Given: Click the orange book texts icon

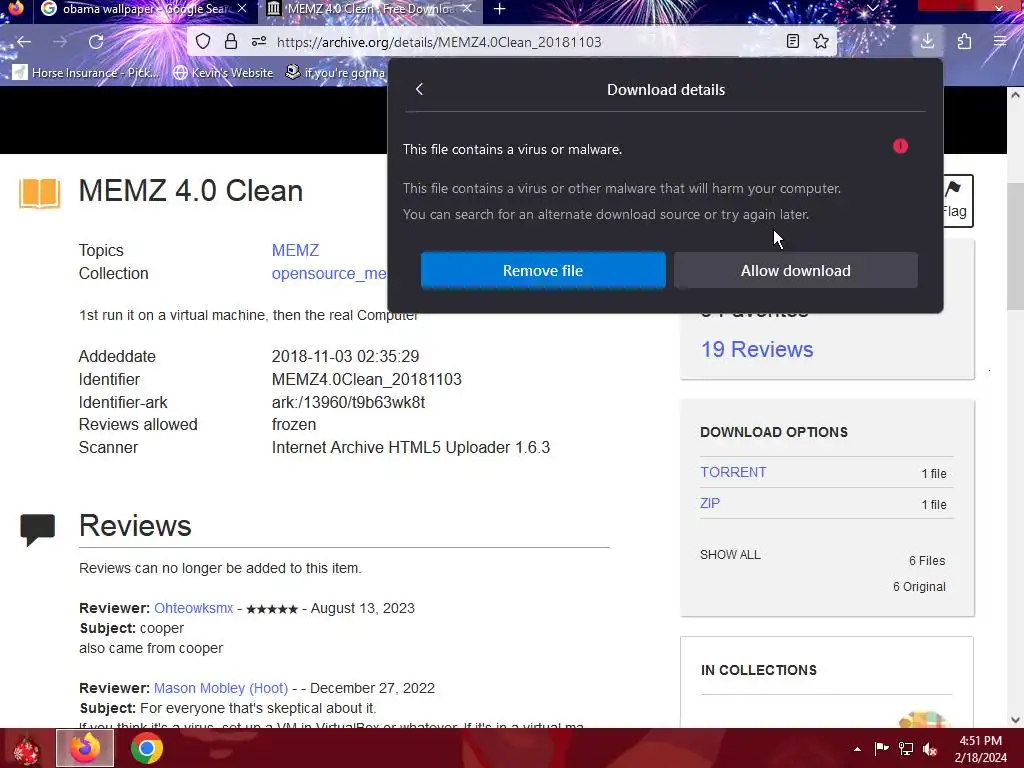Looking at the screenshot, I should click(39, 193).
